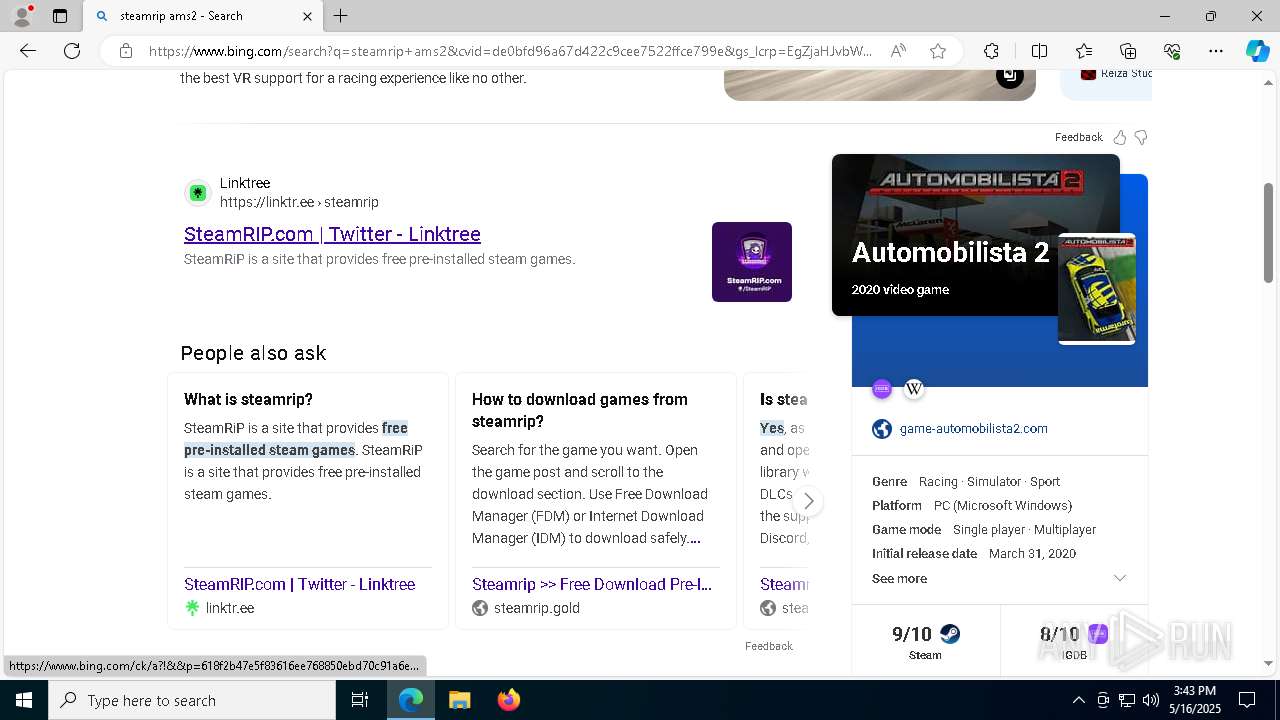Click thumbs down feedback icon
This screenshot has height=720, width=1280.
pos(1141,137)
